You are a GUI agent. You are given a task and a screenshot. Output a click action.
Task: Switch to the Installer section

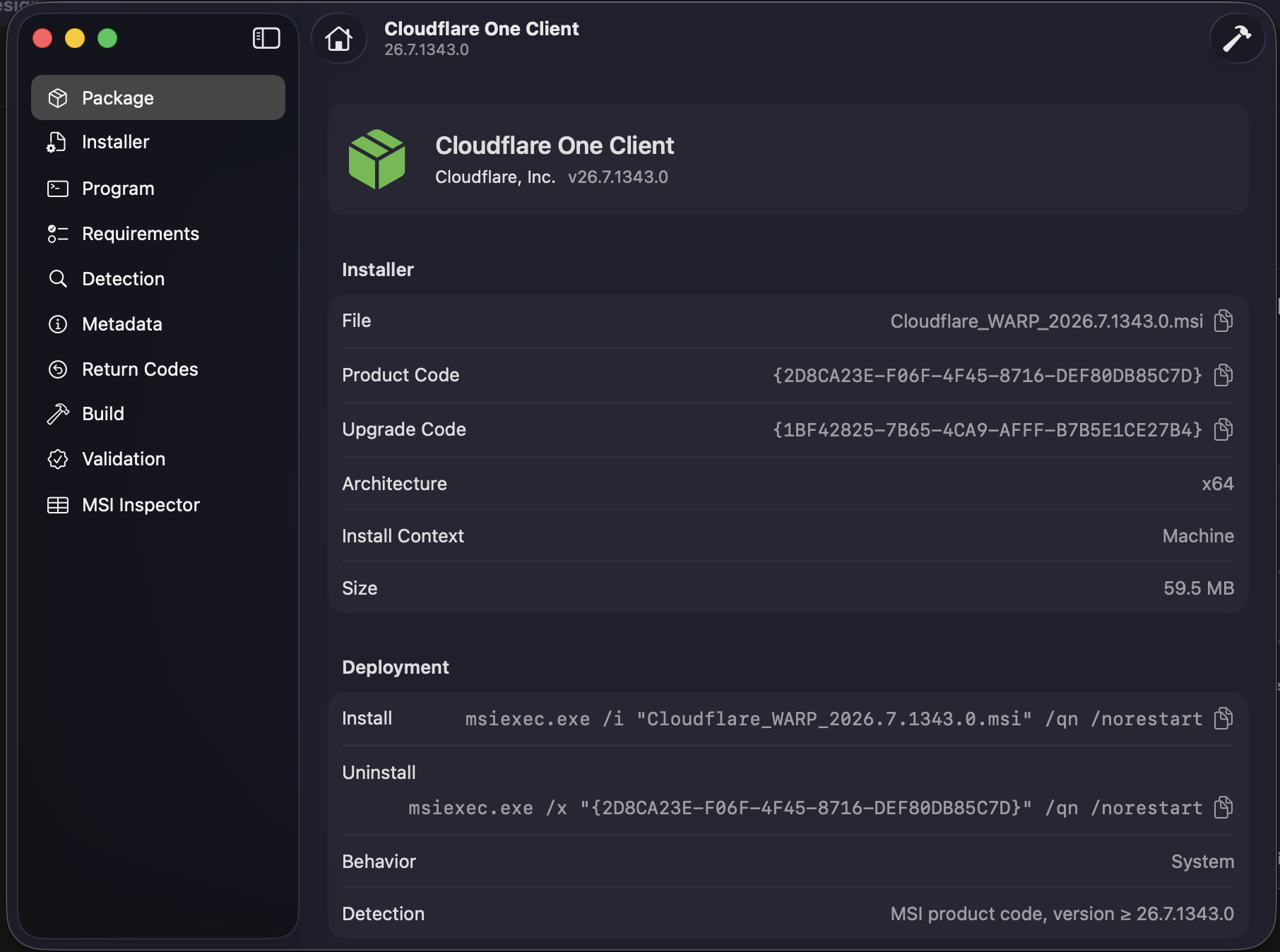tap(116, 142)
